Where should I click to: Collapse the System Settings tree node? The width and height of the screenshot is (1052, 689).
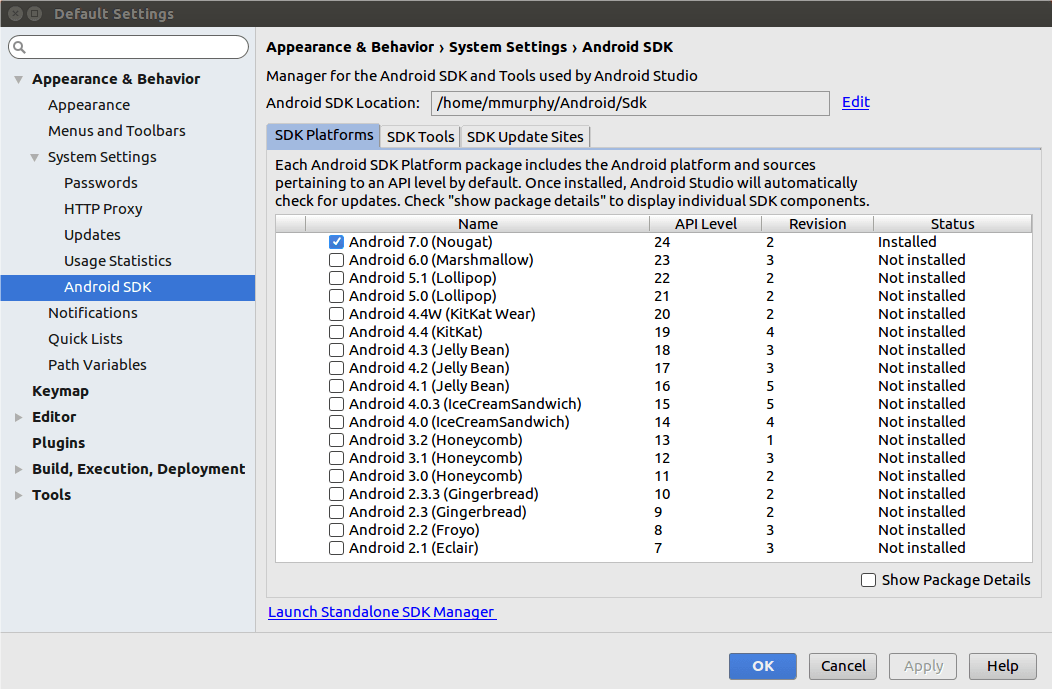[x=34, y=158]
